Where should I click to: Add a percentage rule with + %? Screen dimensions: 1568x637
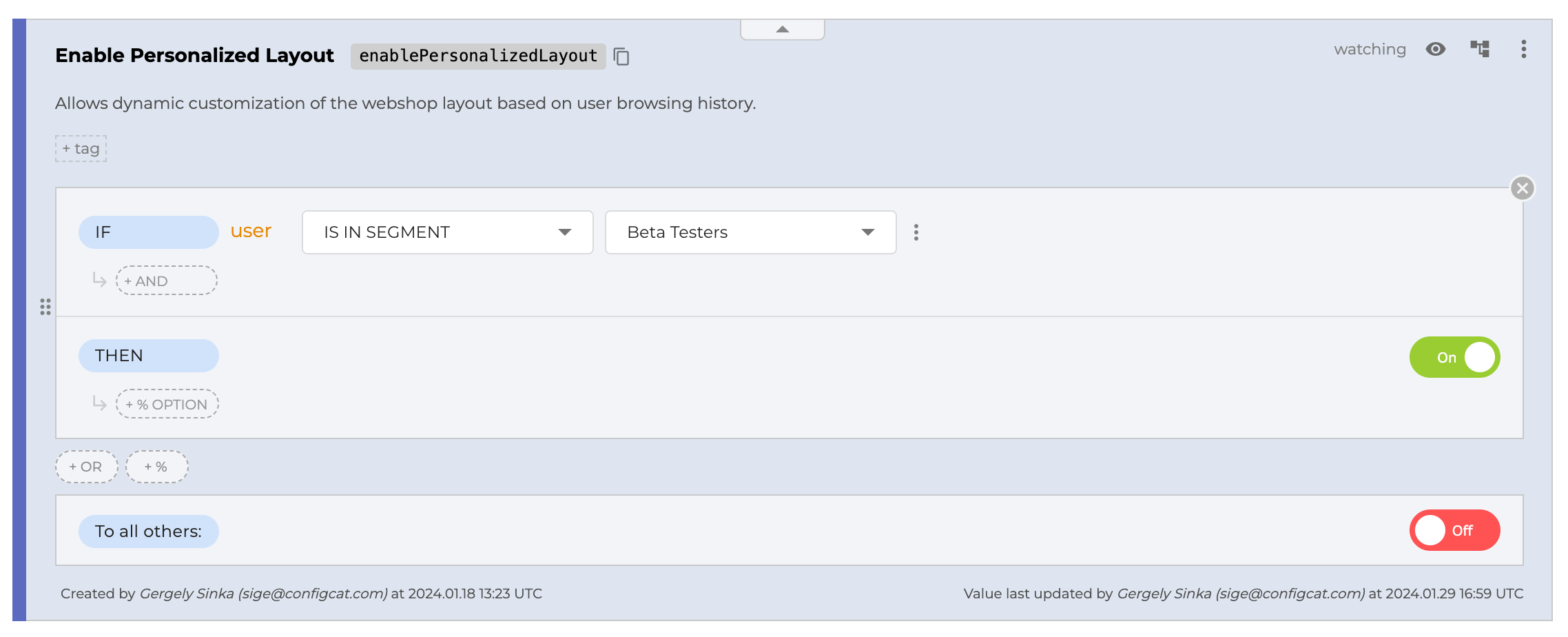coord(156,467)
